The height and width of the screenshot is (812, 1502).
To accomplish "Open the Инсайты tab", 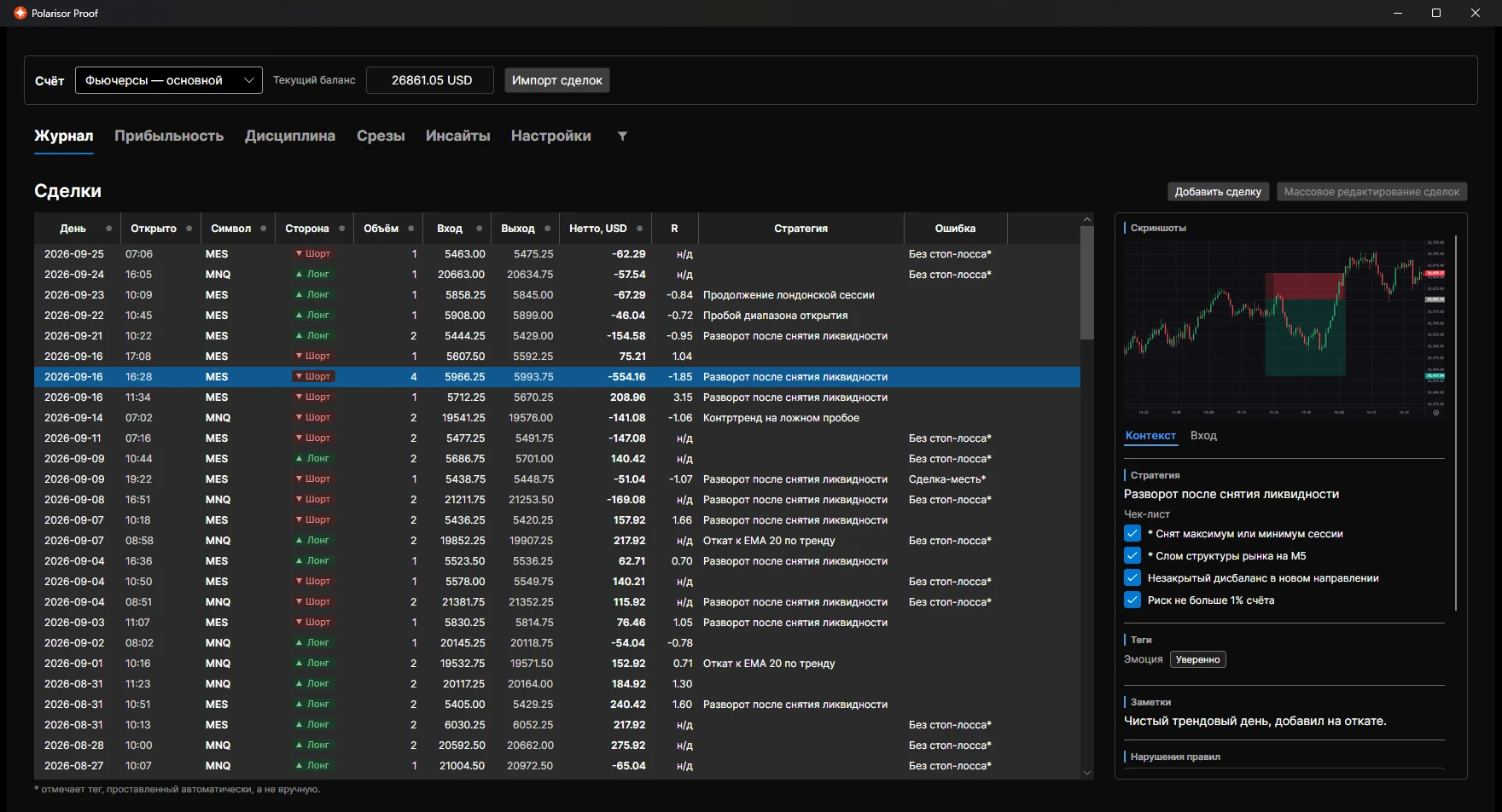I will pos(457,136).
